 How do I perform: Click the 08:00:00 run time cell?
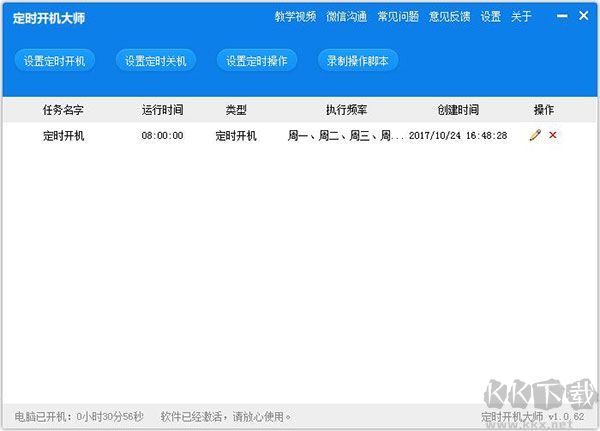[162, 136]
